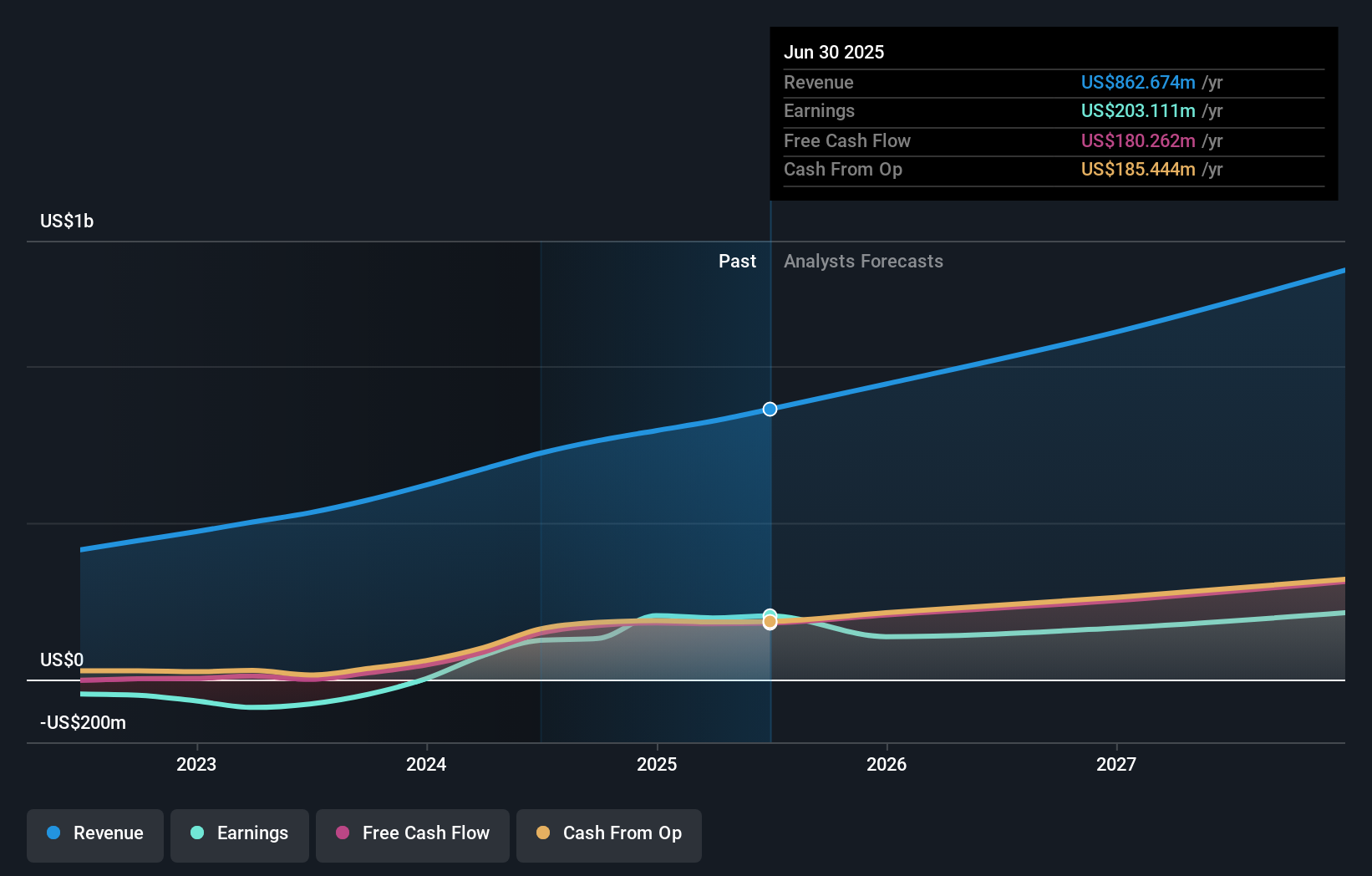Click the Cash From Op marker on the divider line
This screenshot has height=876, width=1372.
click(769, 622)
